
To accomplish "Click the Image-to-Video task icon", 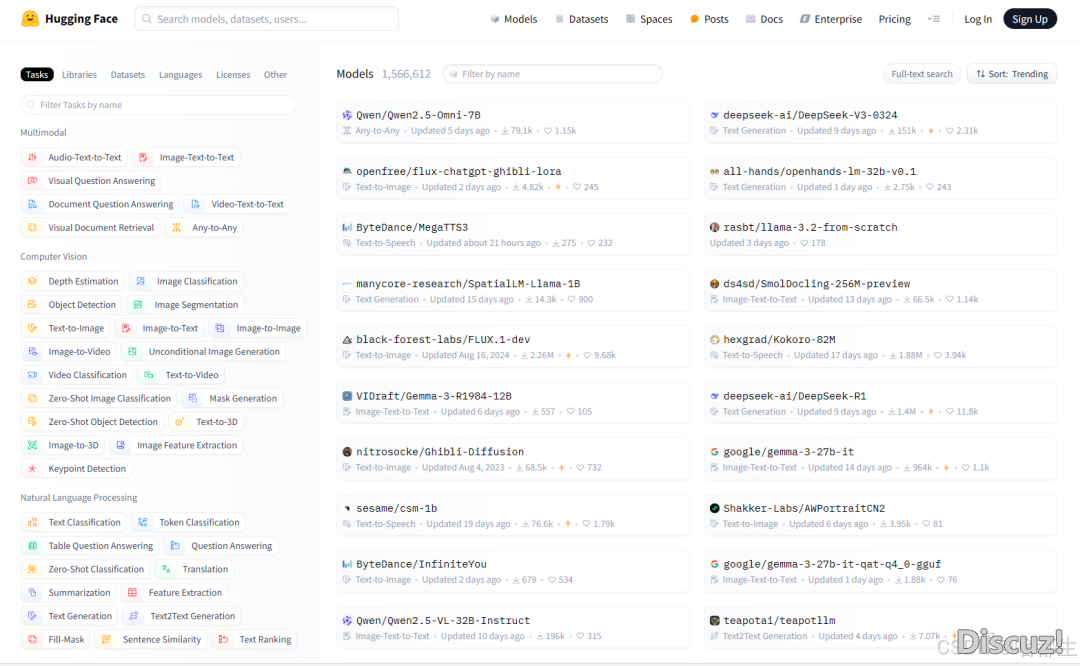I will [x=32, y=351].
